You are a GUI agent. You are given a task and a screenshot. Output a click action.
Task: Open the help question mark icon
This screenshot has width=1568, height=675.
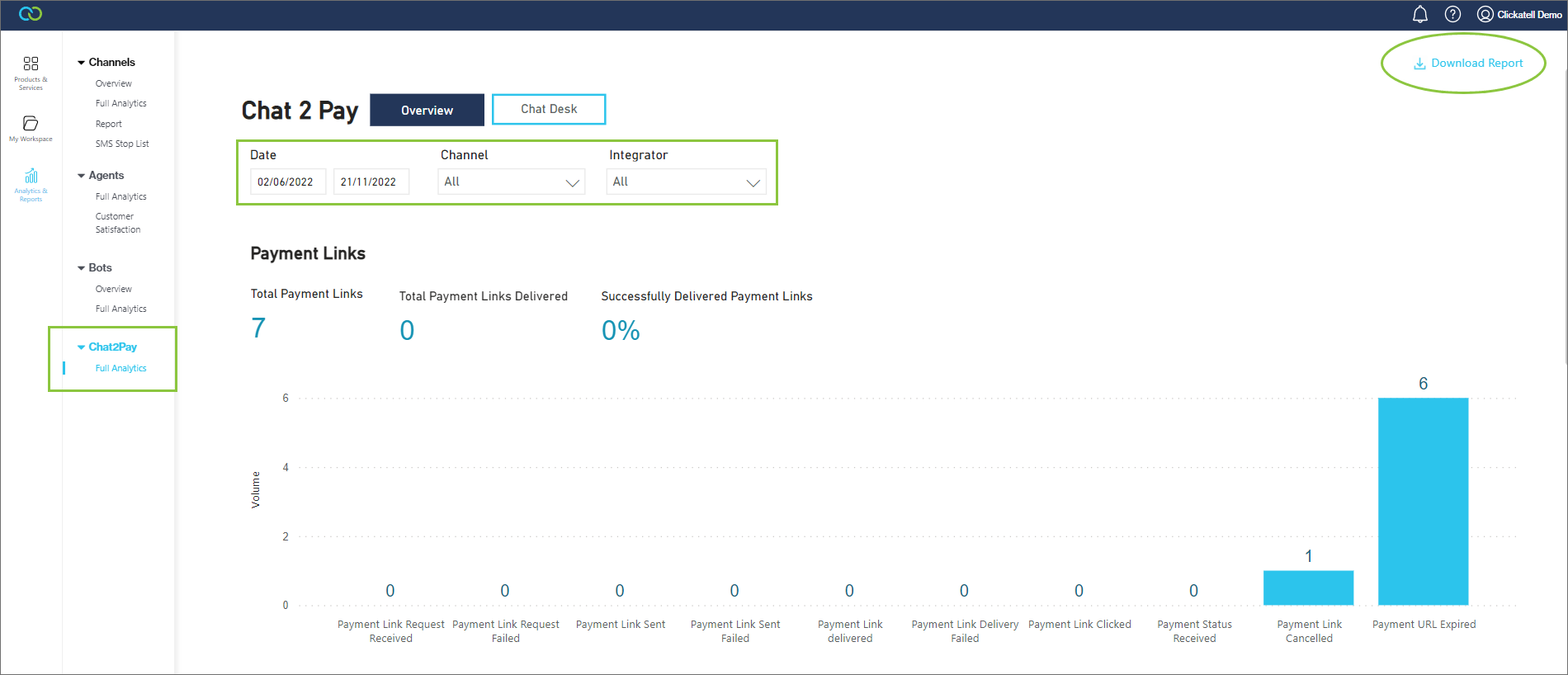[1452, 14]
